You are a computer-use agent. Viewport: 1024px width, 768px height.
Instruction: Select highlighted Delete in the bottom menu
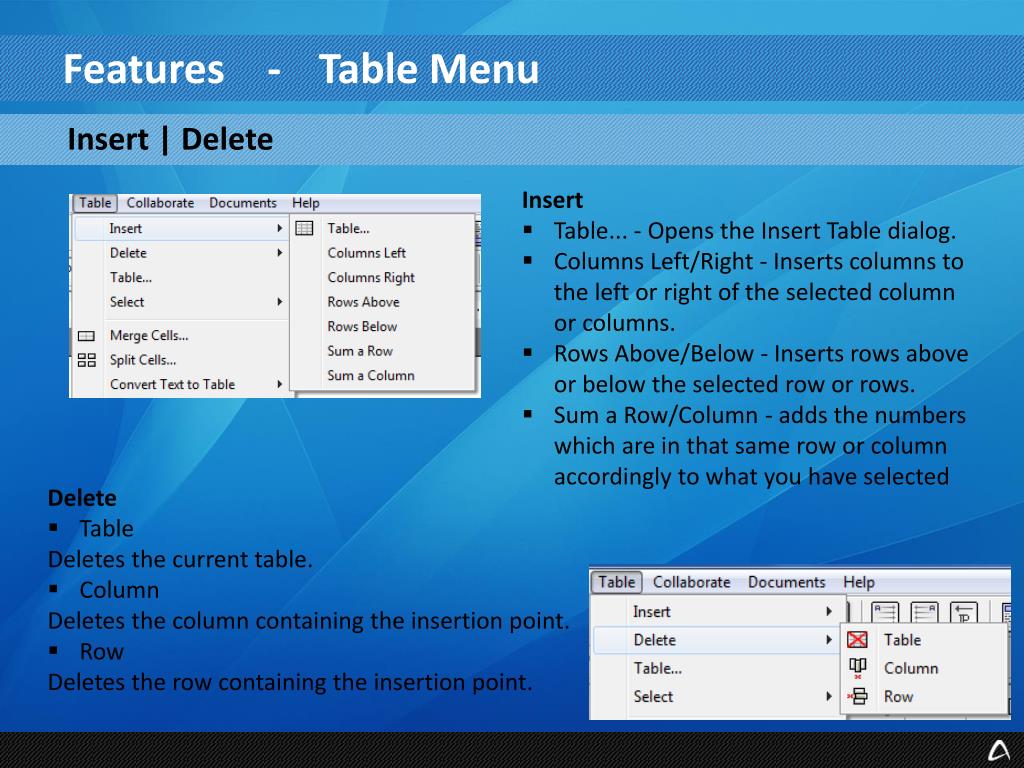click(718, 640)
